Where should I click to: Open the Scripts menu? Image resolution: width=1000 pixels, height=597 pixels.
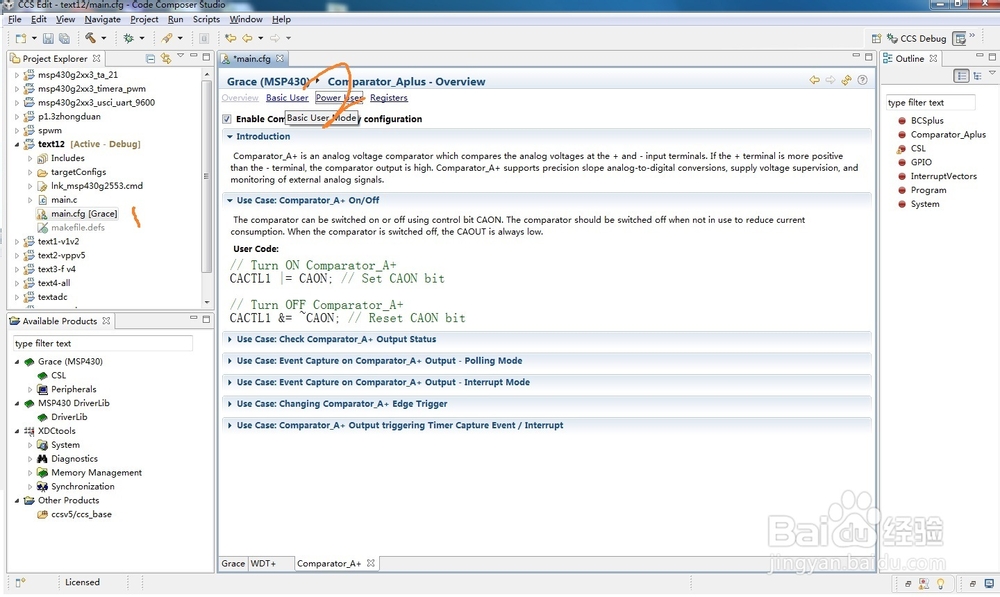[x=206, y=19]
